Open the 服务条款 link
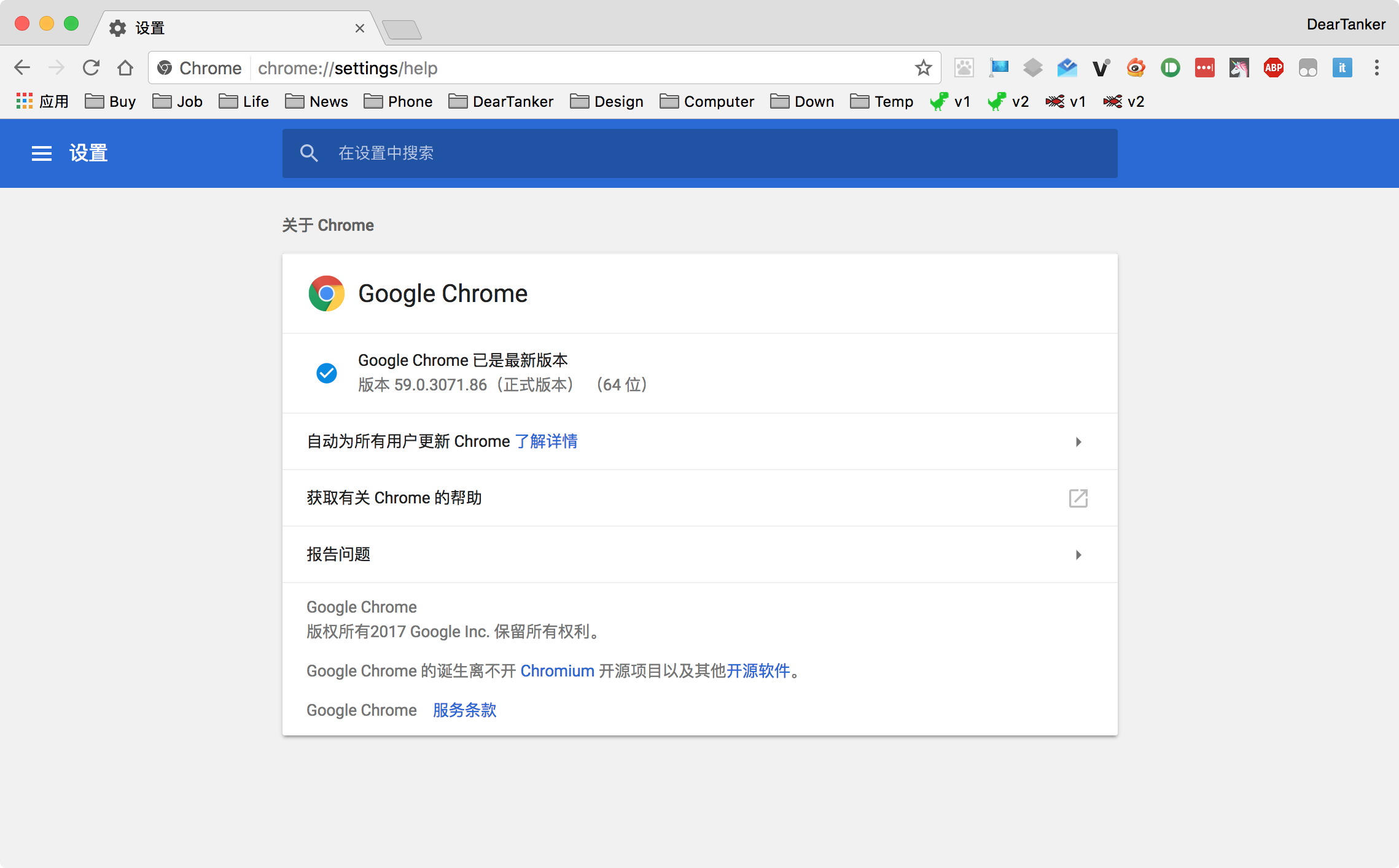The image size is (1399, 868). 465,710
